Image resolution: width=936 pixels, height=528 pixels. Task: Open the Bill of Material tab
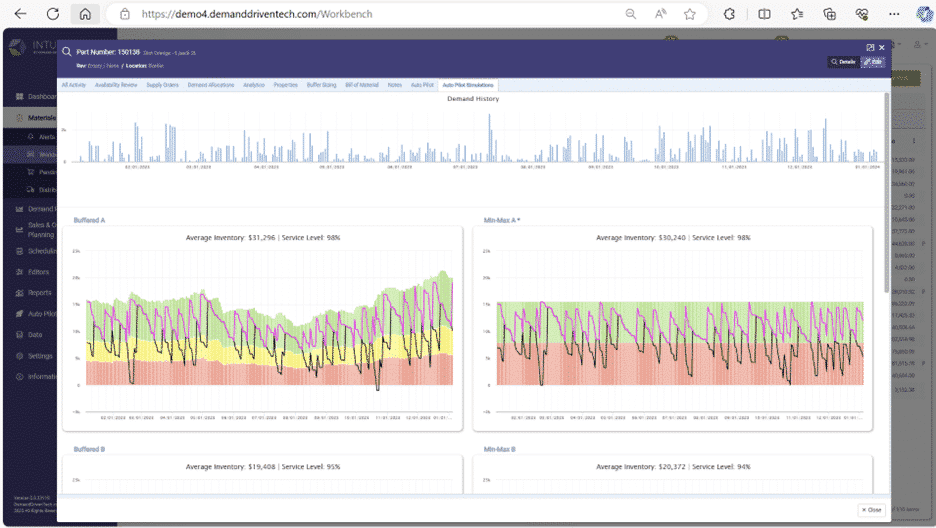(x=362, y=85)
